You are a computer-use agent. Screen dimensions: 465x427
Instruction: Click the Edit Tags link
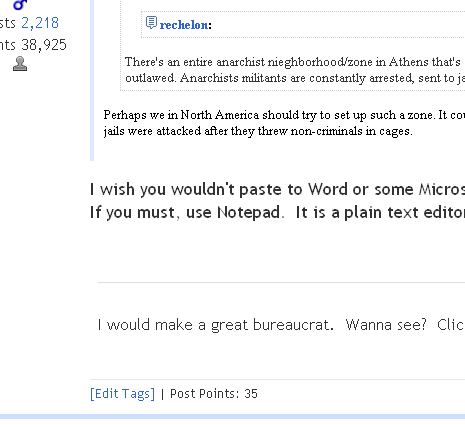tap(123, 394)
